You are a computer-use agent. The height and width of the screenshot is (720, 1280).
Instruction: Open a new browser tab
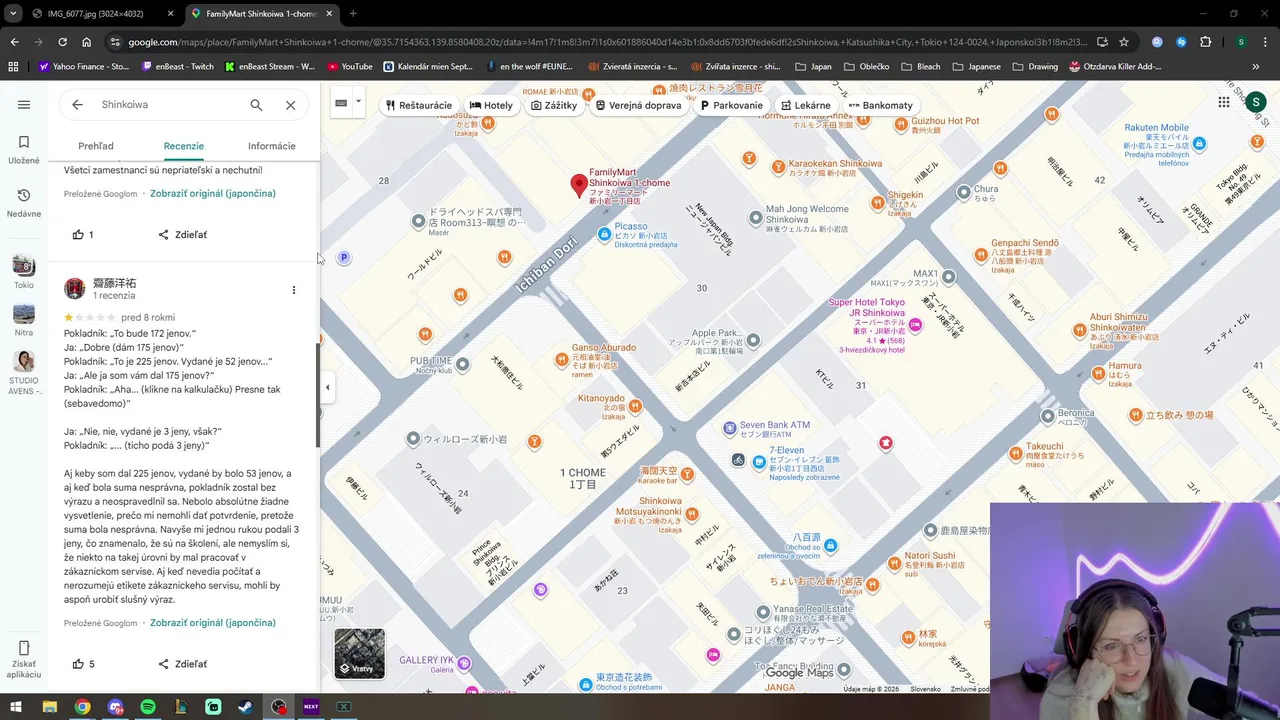pos(353,14)
